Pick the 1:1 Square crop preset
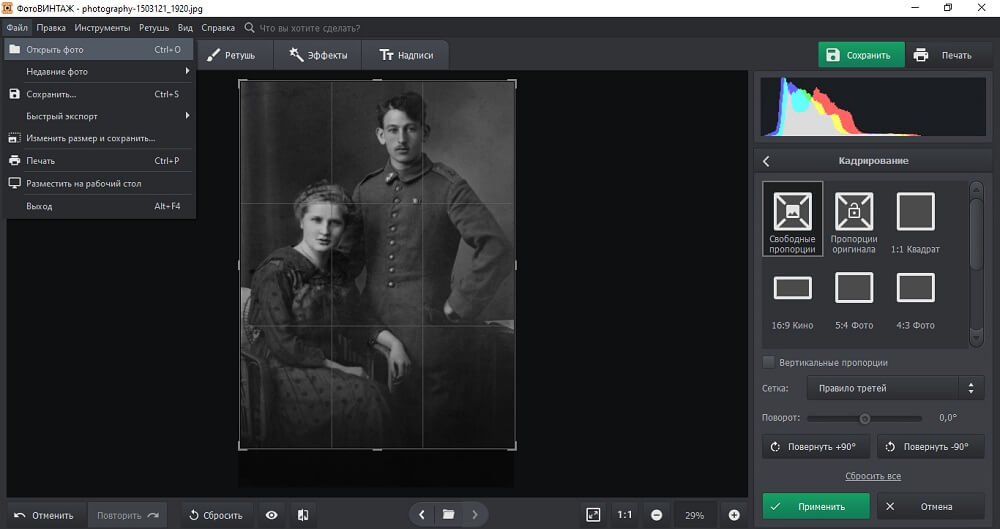The width and height of the screenshot is (1000, 529). point(915,218)
